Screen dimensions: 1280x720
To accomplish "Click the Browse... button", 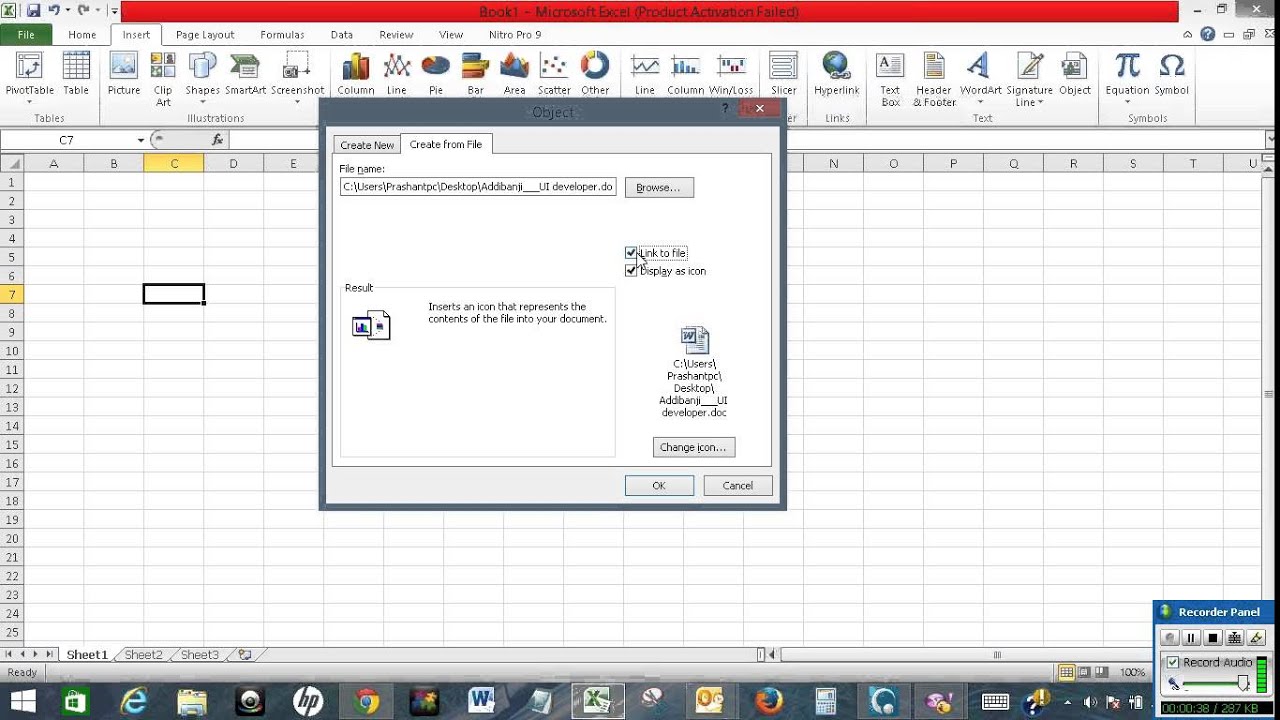I will 659,187.
